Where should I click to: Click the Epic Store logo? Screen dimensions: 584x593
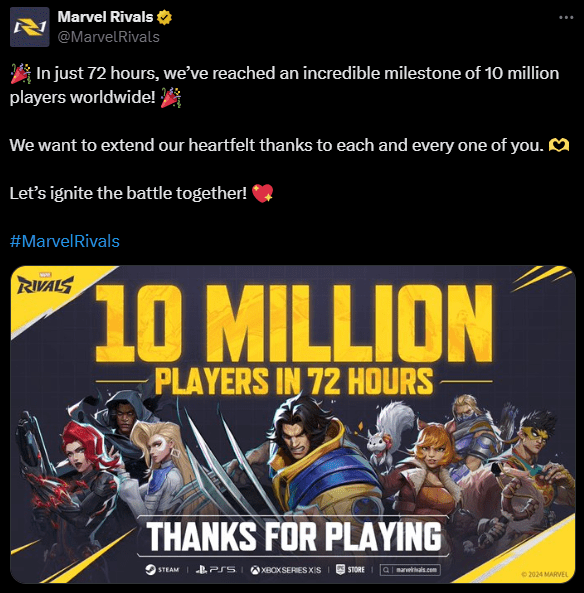(x=350, y=570)
